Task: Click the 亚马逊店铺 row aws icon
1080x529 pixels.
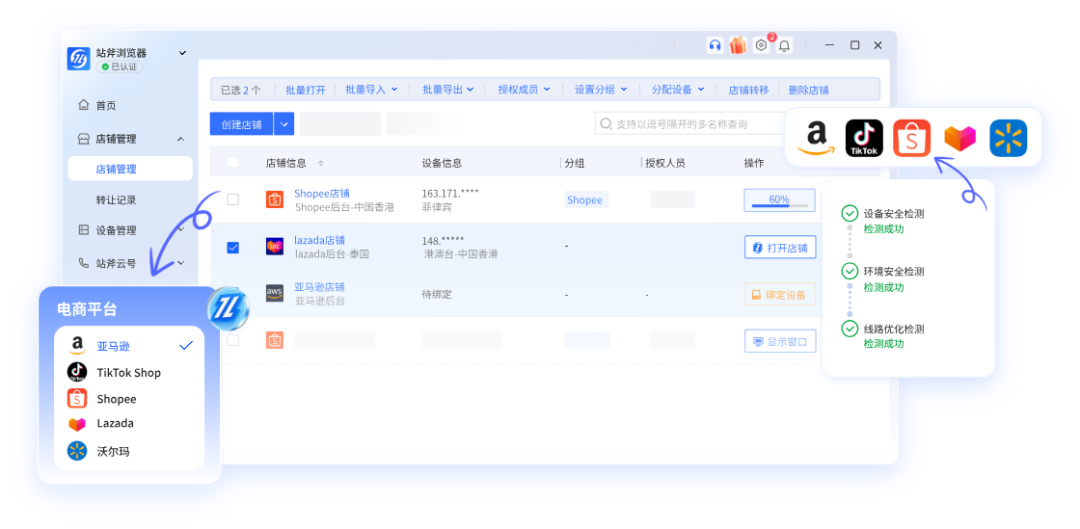Action: coord(274,293)
